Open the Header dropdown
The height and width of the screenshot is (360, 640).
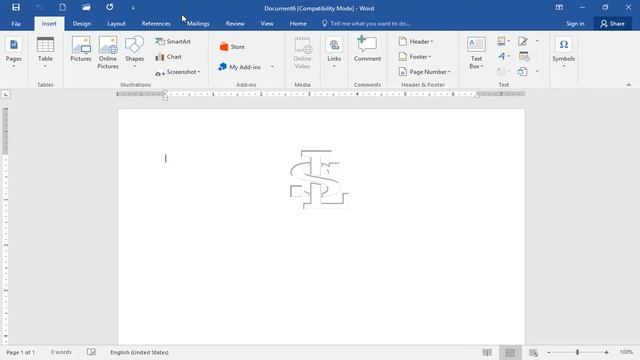pos(416,41)
